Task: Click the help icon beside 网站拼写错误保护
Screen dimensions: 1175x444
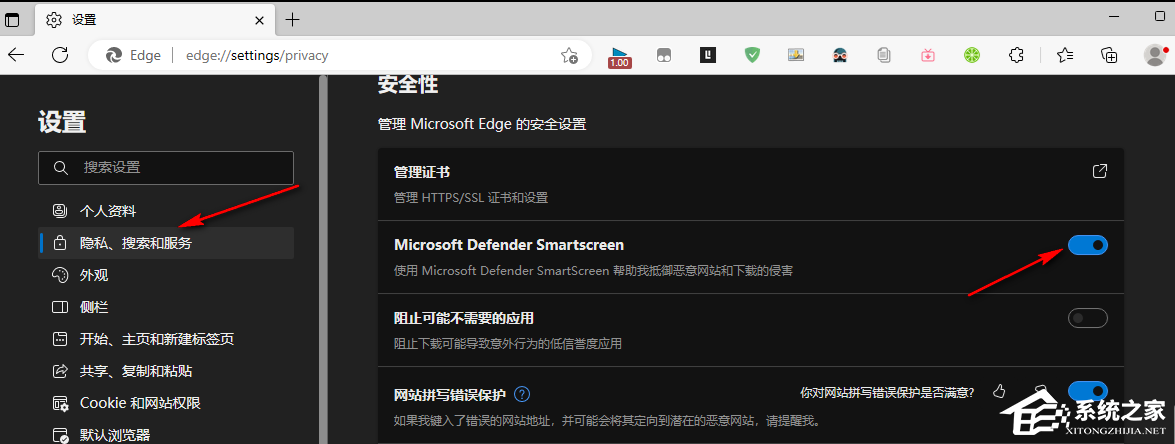Action: click(x=521, y=394)
